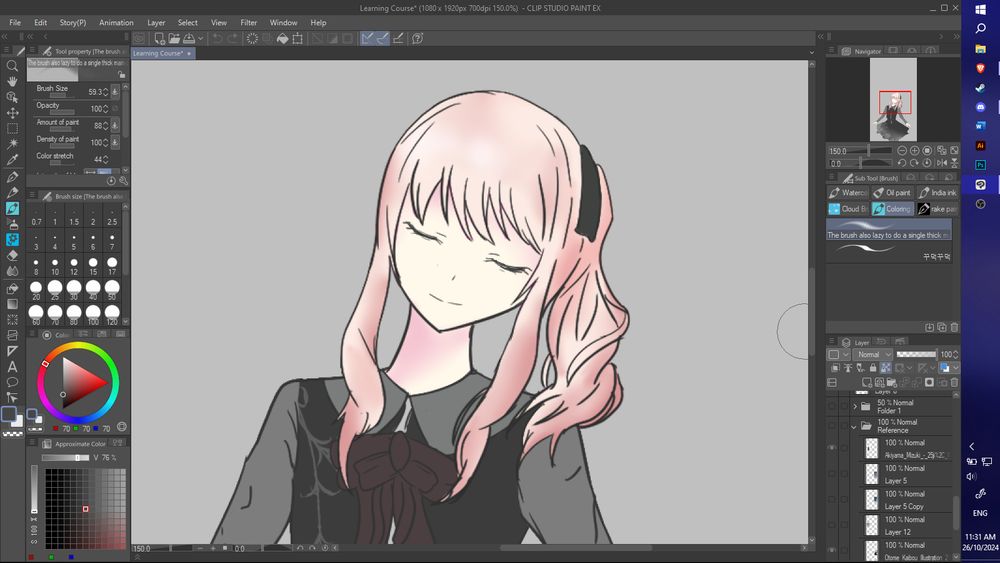Image resolution: width=1000 pixels, height=563 pixels.
Task: Select the Eyedropper tool
Action: 12,159
